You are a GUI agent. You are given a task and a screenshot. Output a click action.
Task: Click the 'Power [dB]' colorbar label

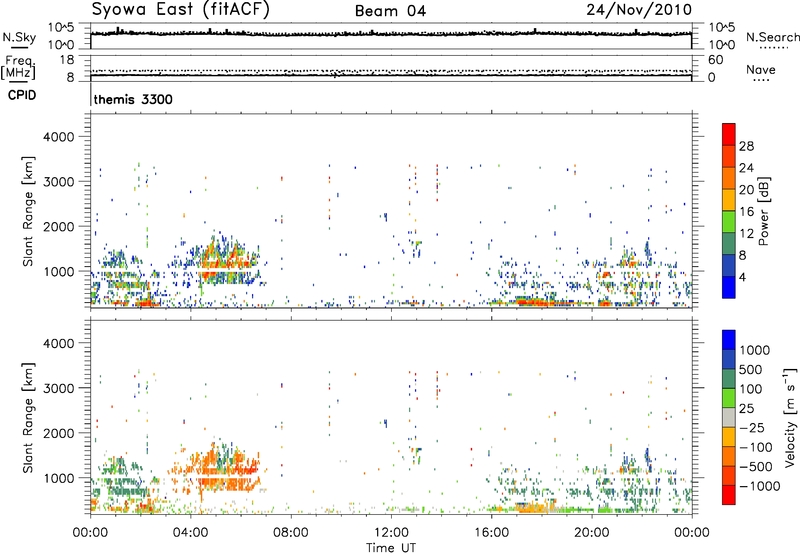[x=763, y=211]
